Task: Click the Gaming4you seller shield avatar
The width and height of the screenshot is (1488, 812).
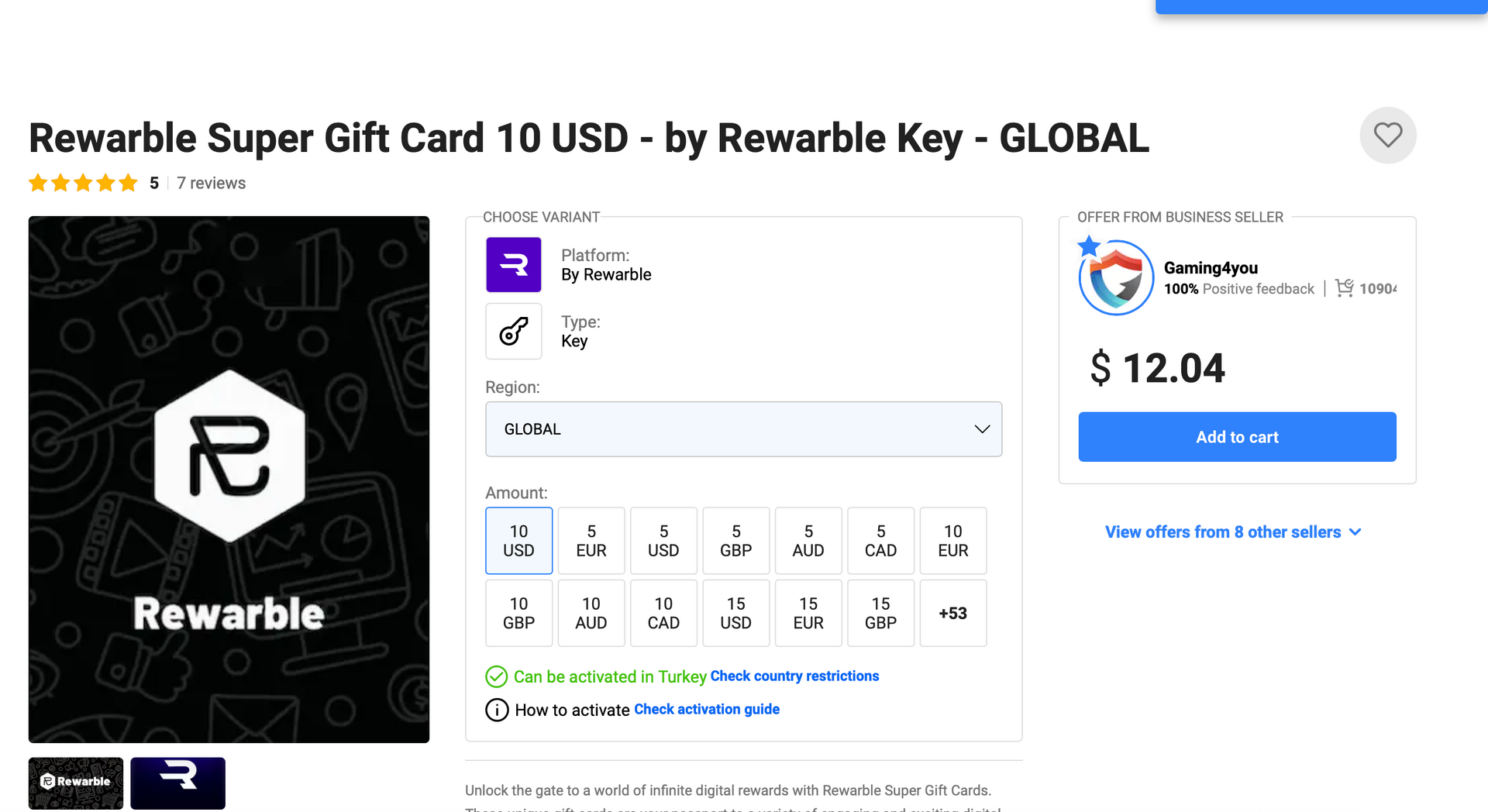Action: [x=1116, y=278]
